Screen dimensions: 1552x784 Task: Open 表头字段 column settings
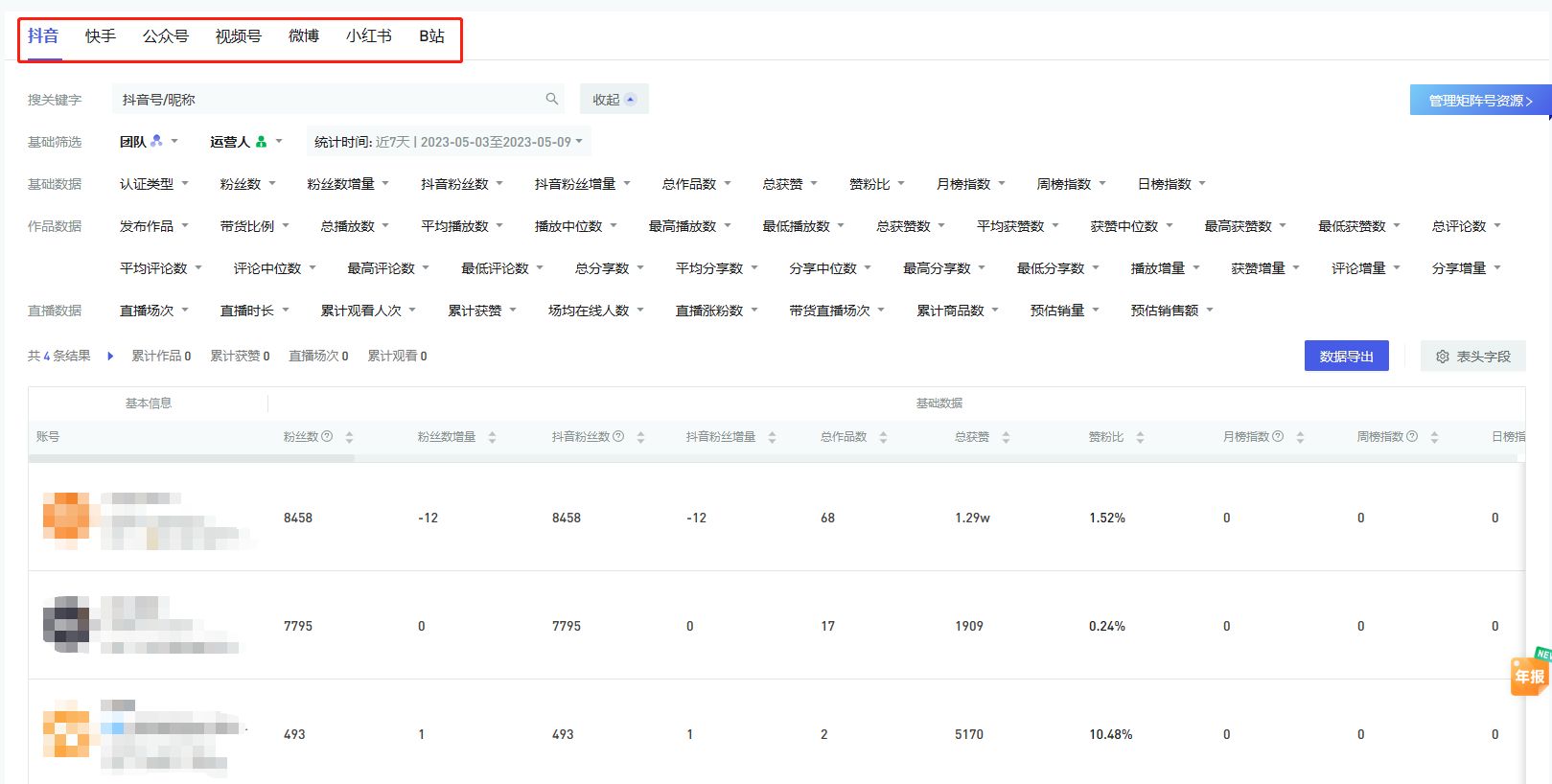(x=1473, y=356)
